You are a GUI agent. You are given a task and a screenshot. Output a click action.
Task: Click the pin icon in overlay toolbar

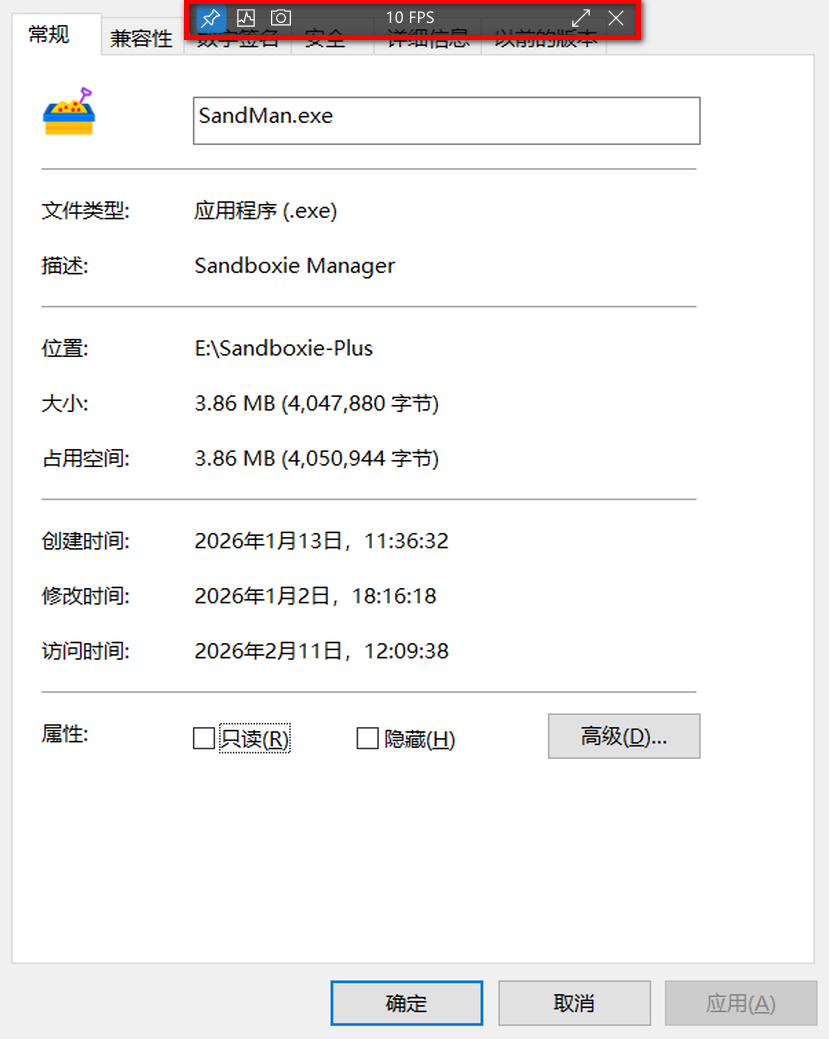tap(211, 18)
